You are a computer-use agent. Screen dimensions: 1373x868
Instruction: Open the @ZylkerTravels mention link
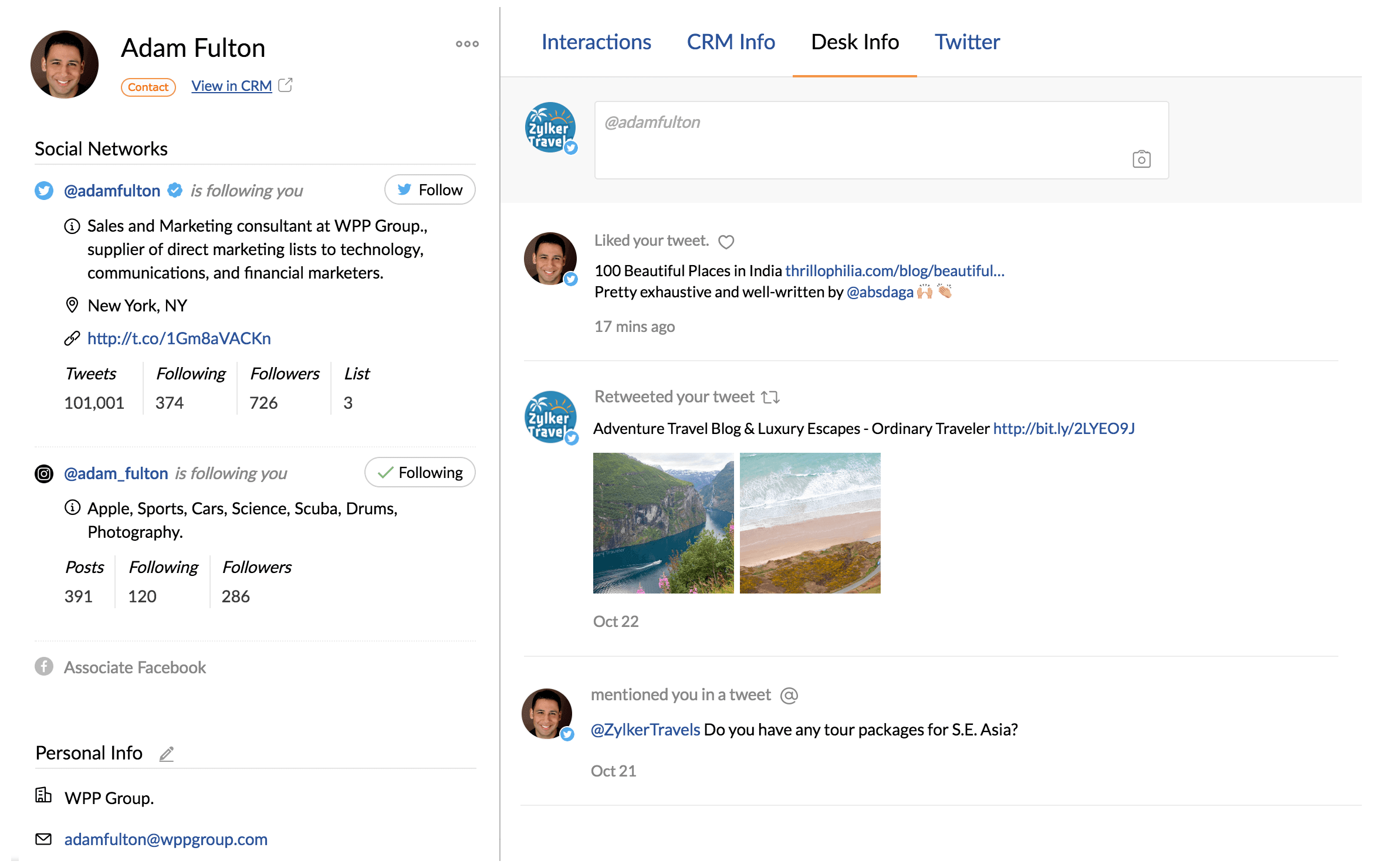[x=645, y=729]
